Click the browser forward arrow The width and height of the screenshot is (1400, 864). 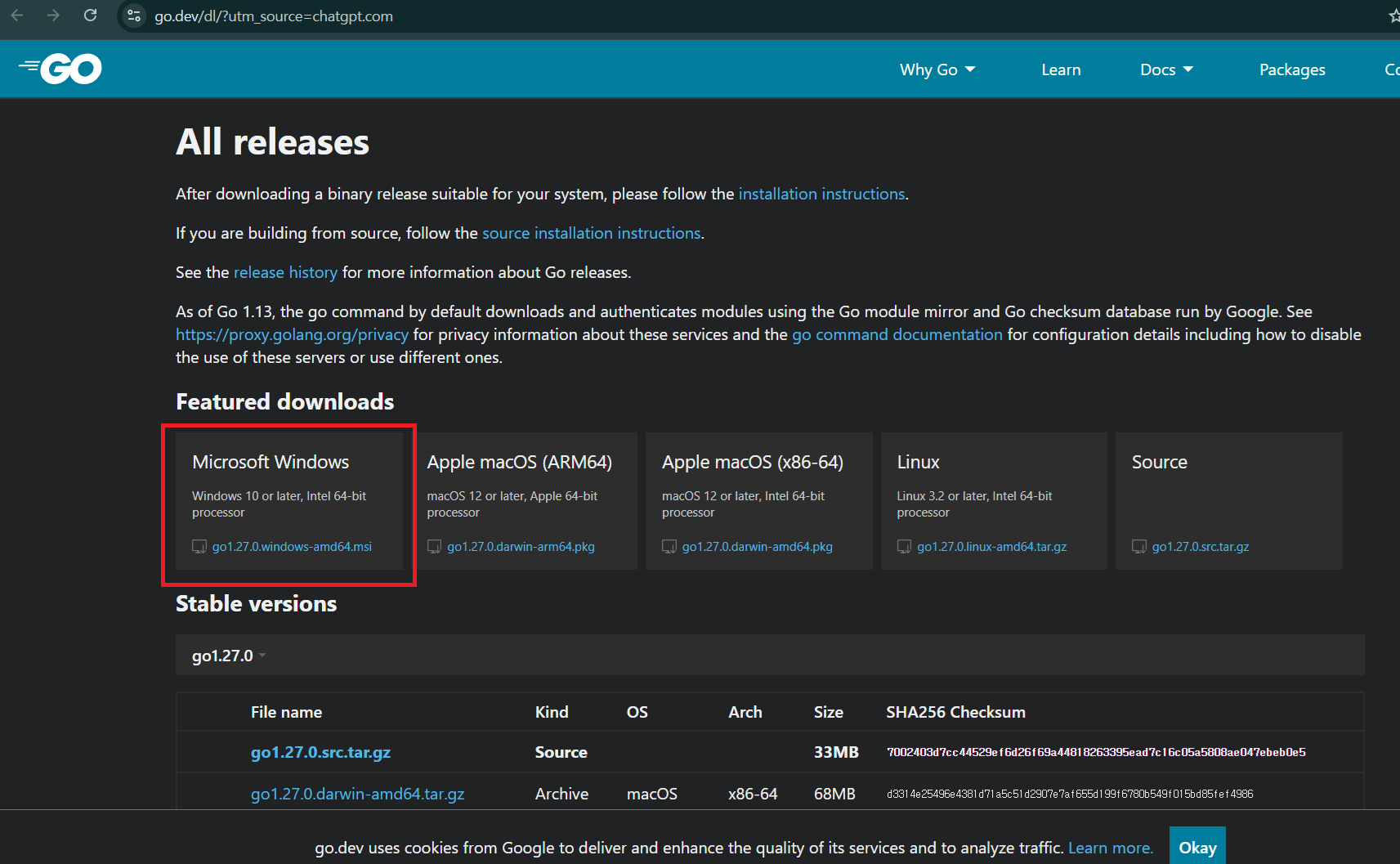coord(53,16)
